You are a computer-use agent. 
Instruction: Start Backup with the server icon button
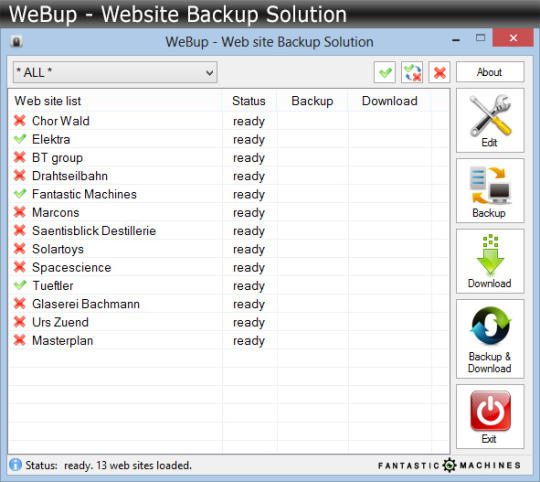[490, 191]
